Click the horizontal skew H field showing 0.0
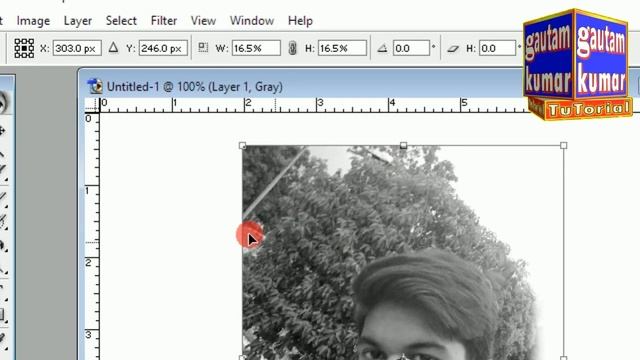The width and height of the screenshot is (640, 360). click(497, 48)
